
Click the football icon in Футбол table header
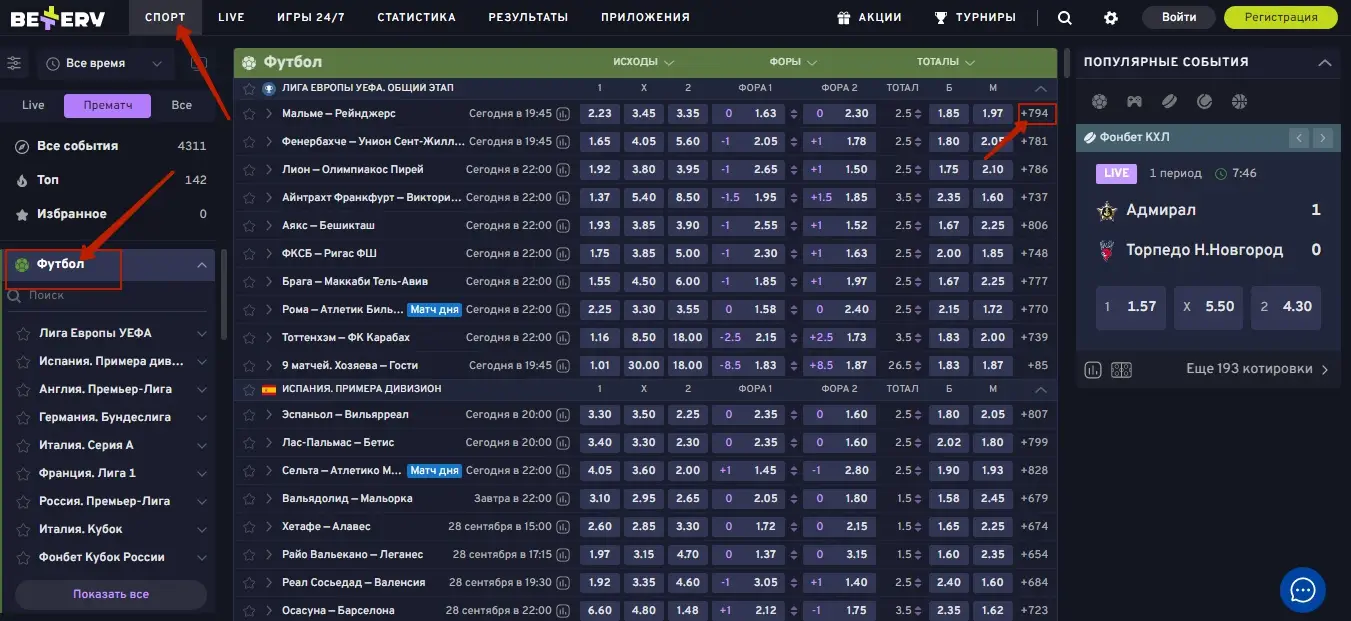tap(249, 62)
